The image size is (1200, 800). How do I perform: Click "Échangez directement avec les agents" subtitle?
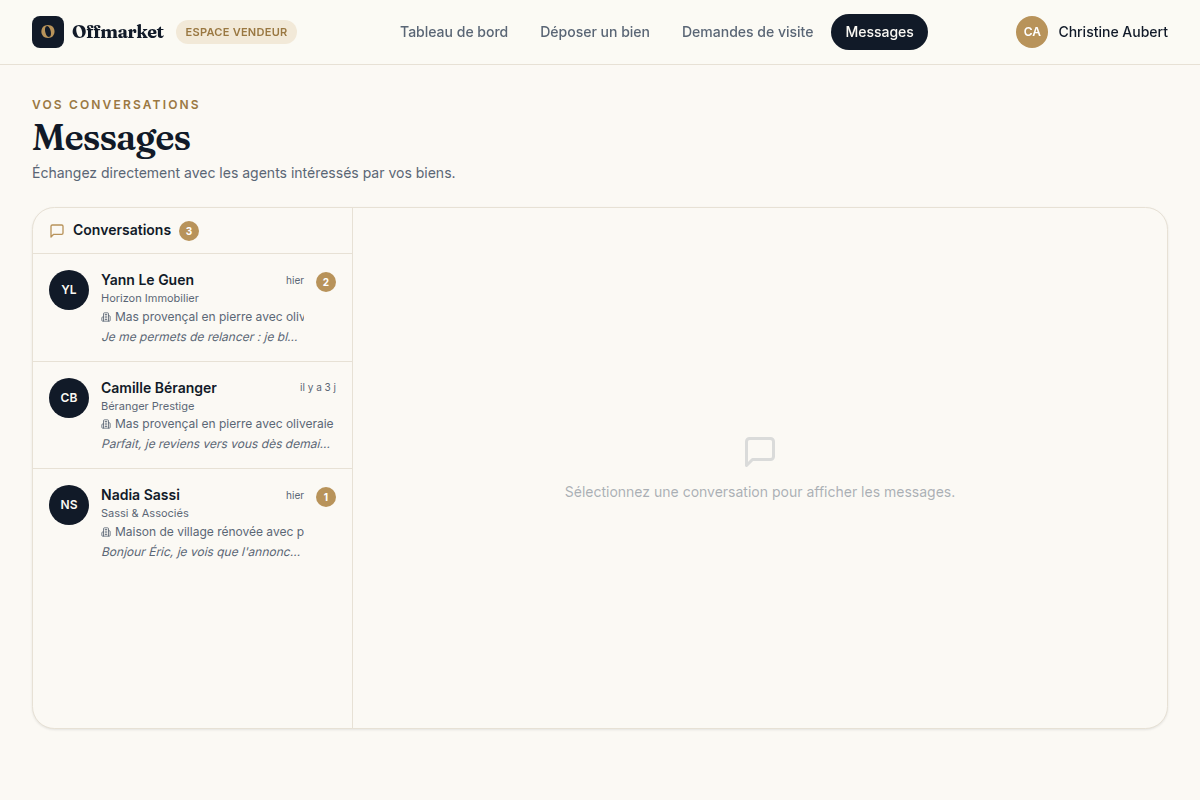[244, 173]
